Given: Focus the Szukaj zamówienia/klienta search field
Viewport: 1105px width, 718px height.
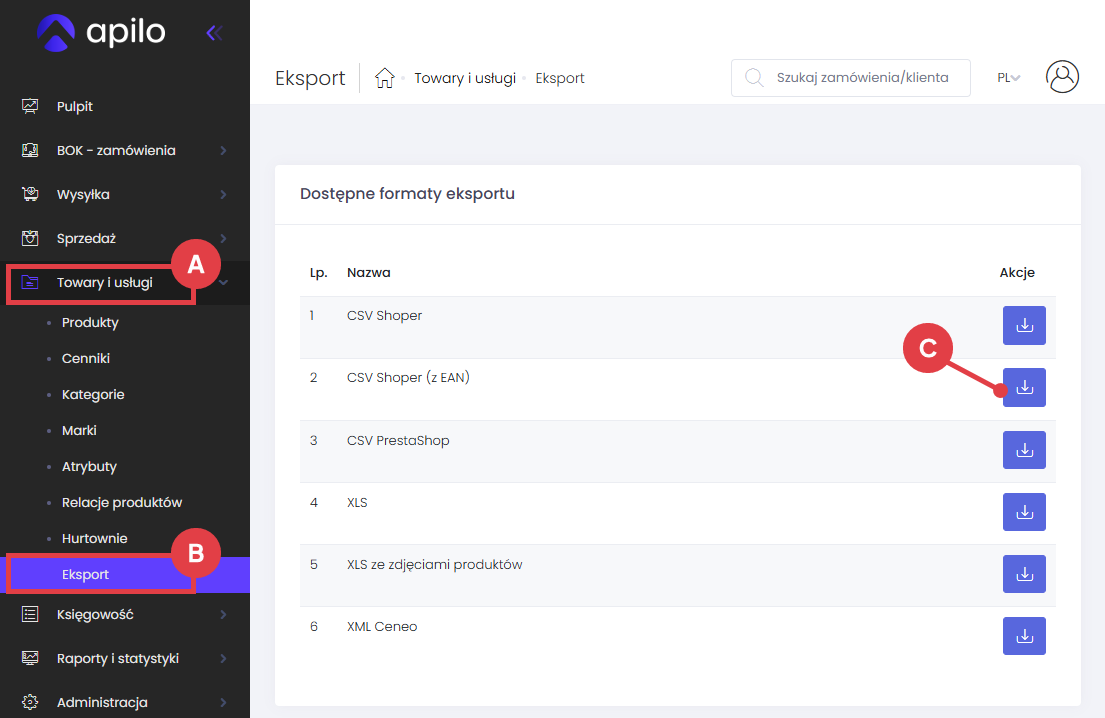Looking at the screenshot, I should click(860, 78).
